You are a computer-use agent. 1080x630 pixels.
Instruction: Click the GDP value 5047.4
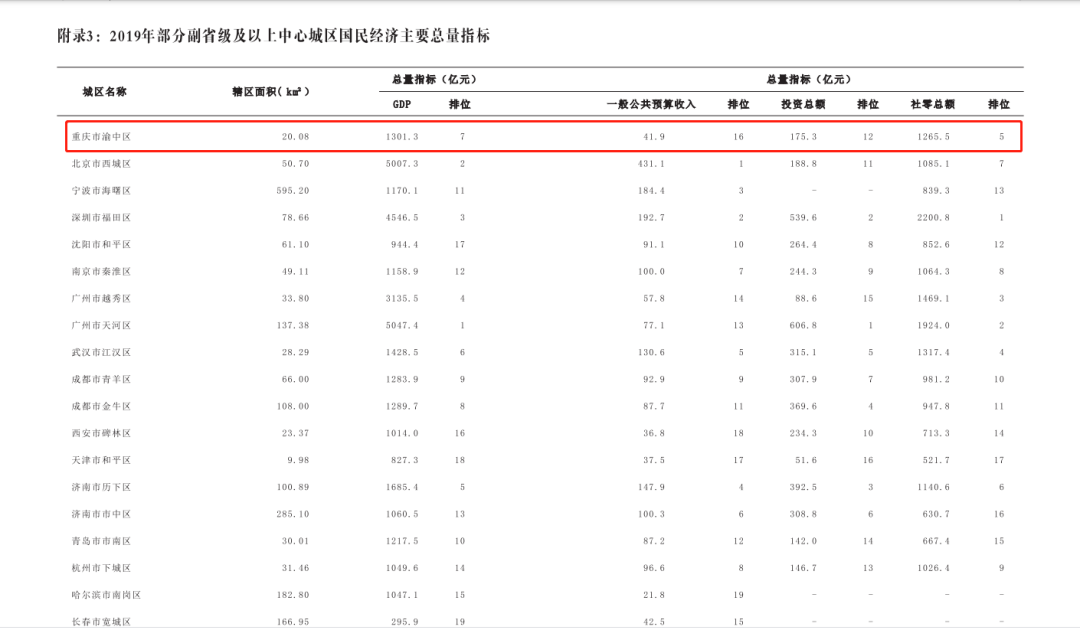tap(402, 326)
